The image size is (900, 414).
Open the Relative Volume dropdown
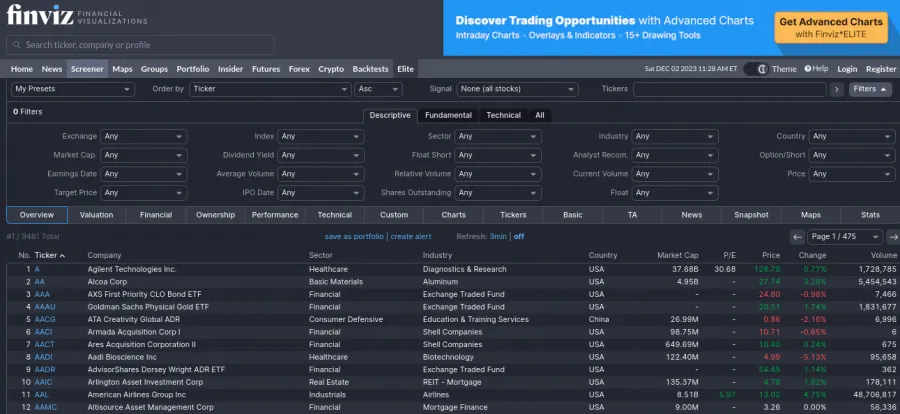click(x=498, y=174)
